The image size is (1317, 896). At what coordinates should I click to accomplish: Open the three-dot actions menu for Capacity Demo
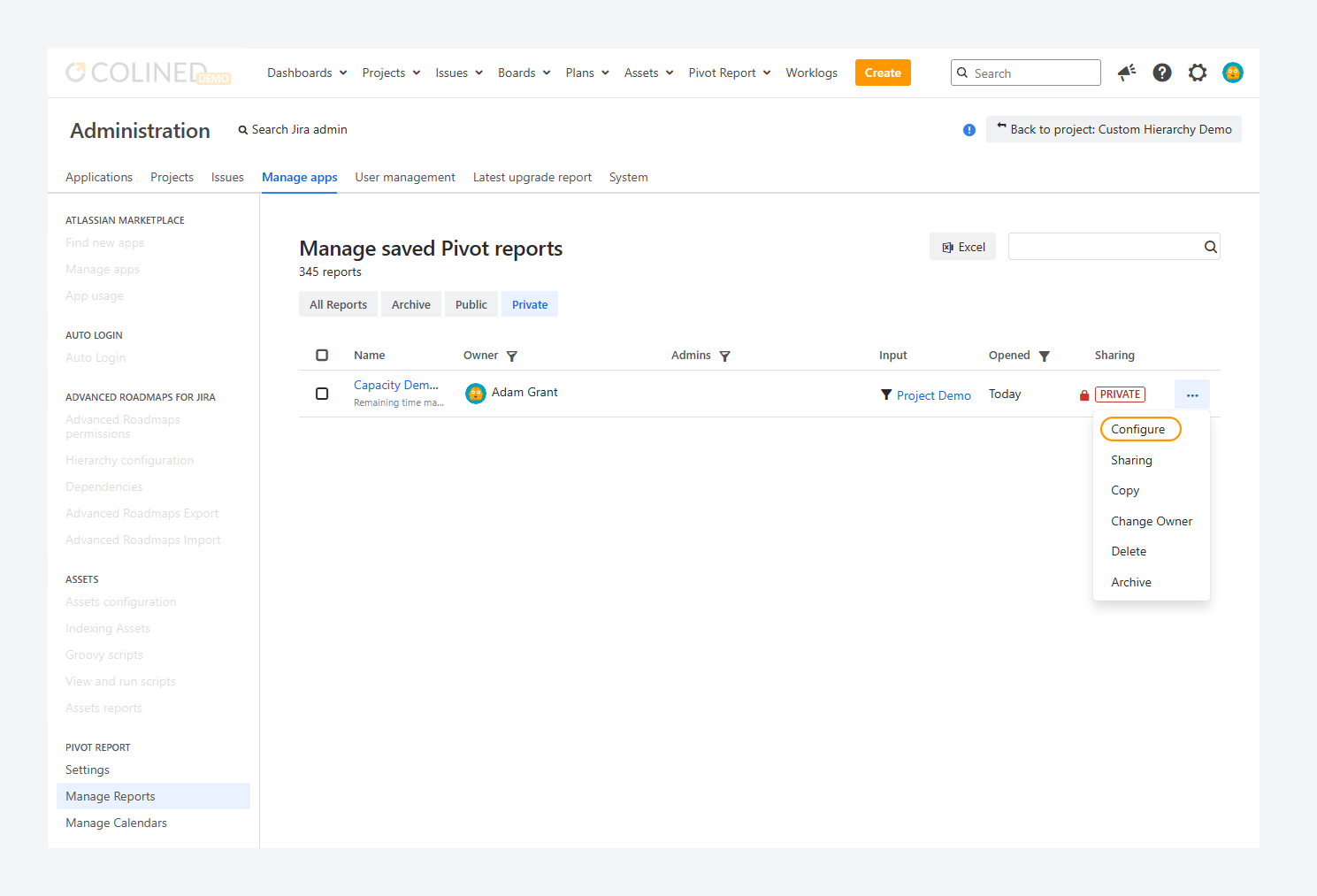coord(1192,394)
